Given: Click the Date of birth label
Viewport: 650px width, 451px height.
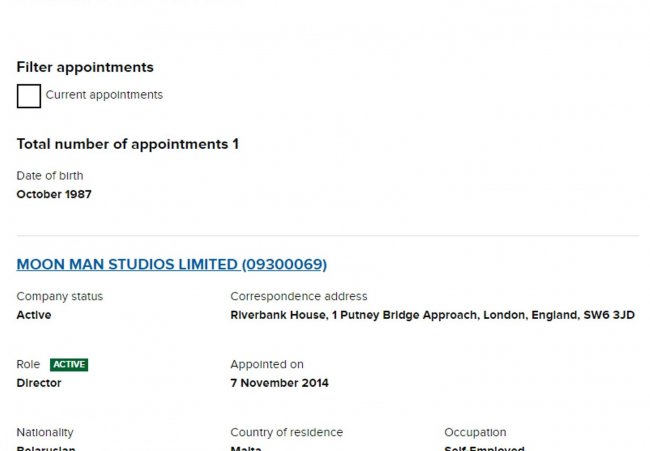Looking at the screenshot, I should pyautogui.click(x=50, y=176).
